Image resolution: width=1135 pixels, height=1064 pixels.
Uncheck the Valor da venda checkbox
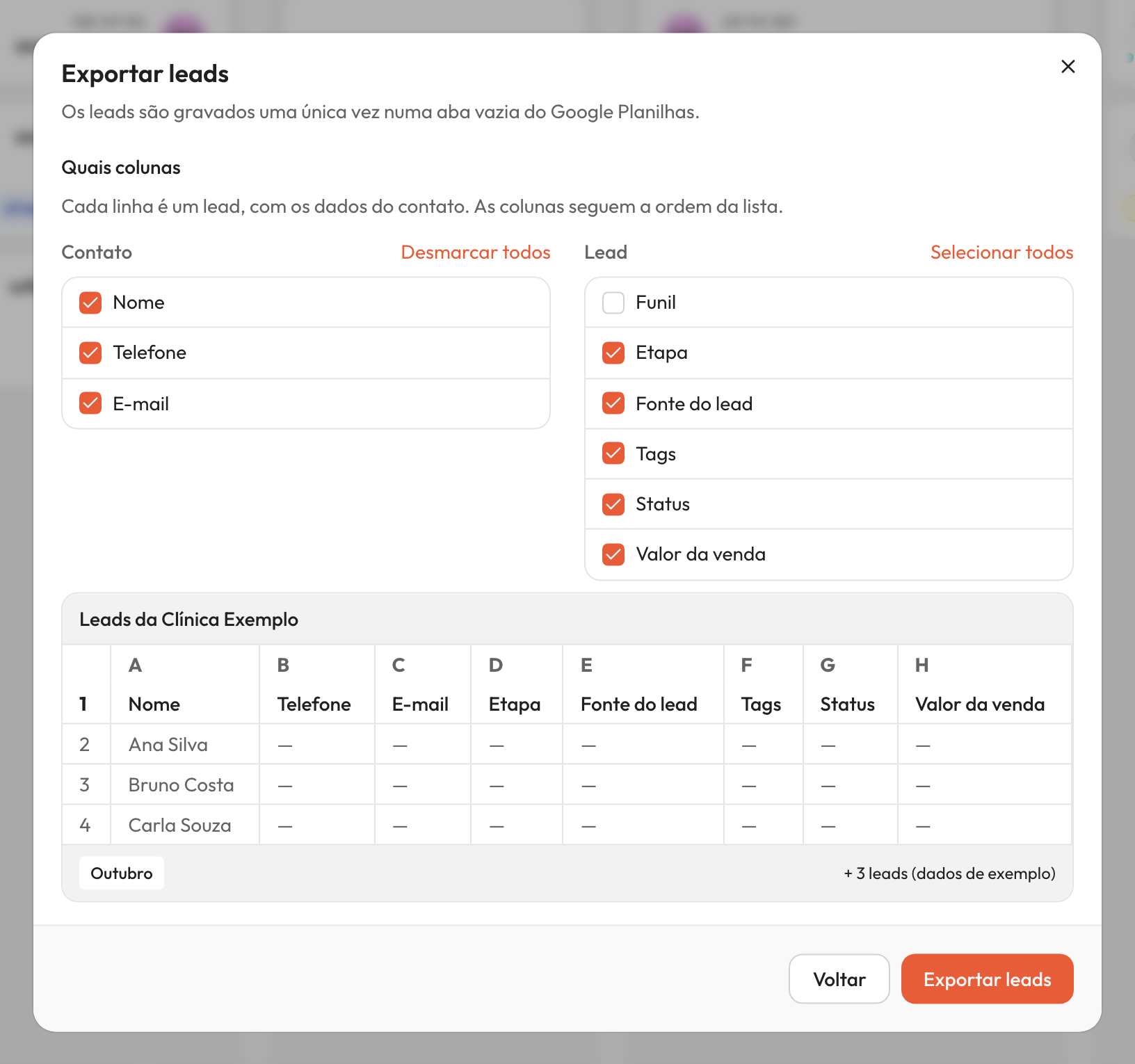point(613,554)
